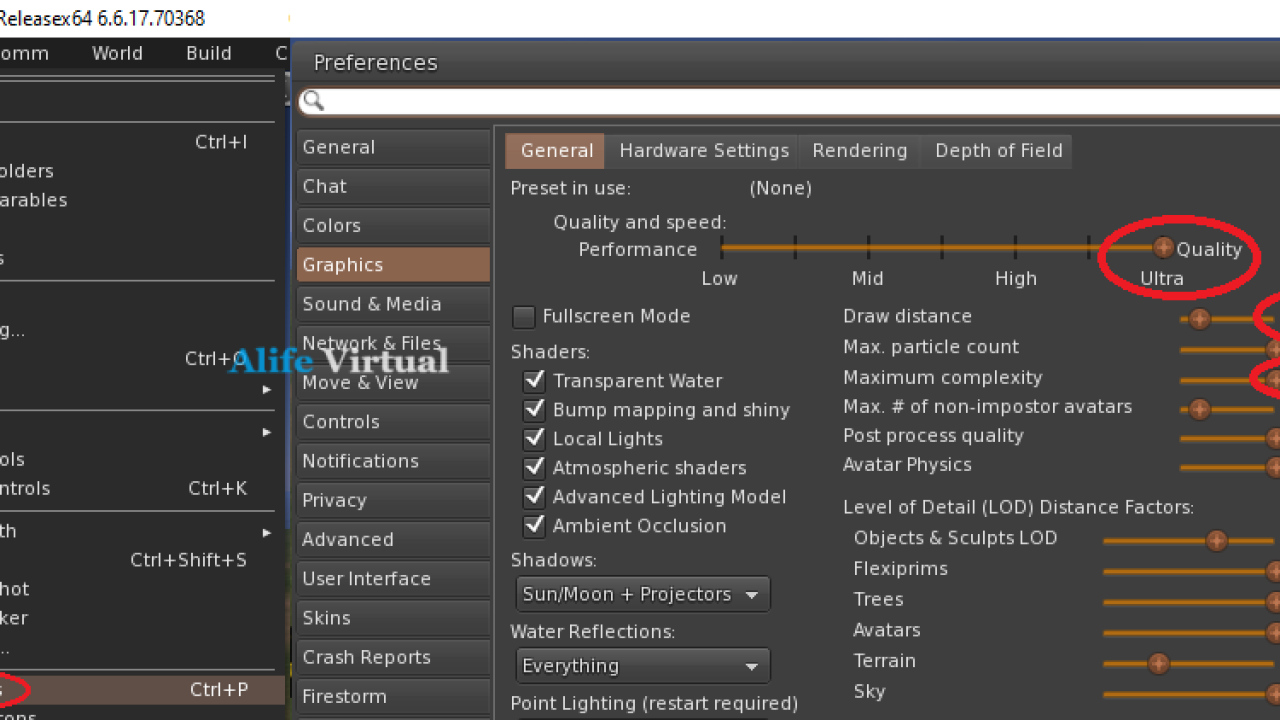Disable the Local Lights checkbox

pyautogui.click(x=534, y=439)
